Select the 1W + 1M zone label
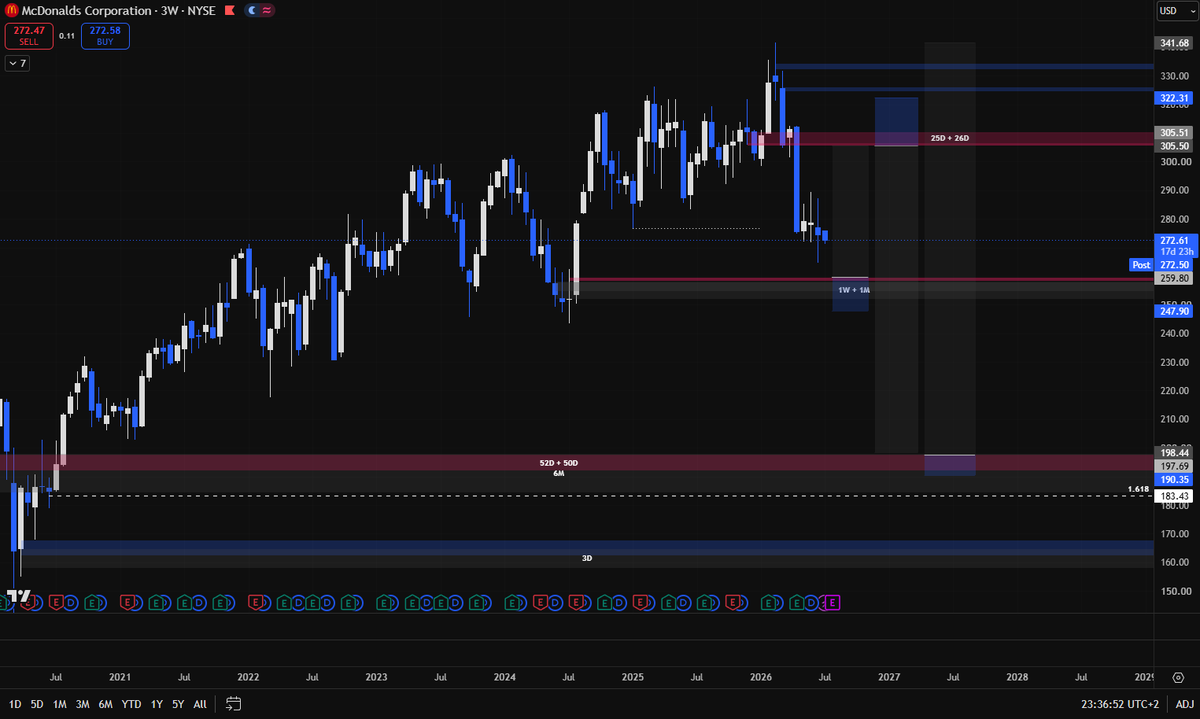Viewport: 1200px width, 719px height. pos(854,289)
